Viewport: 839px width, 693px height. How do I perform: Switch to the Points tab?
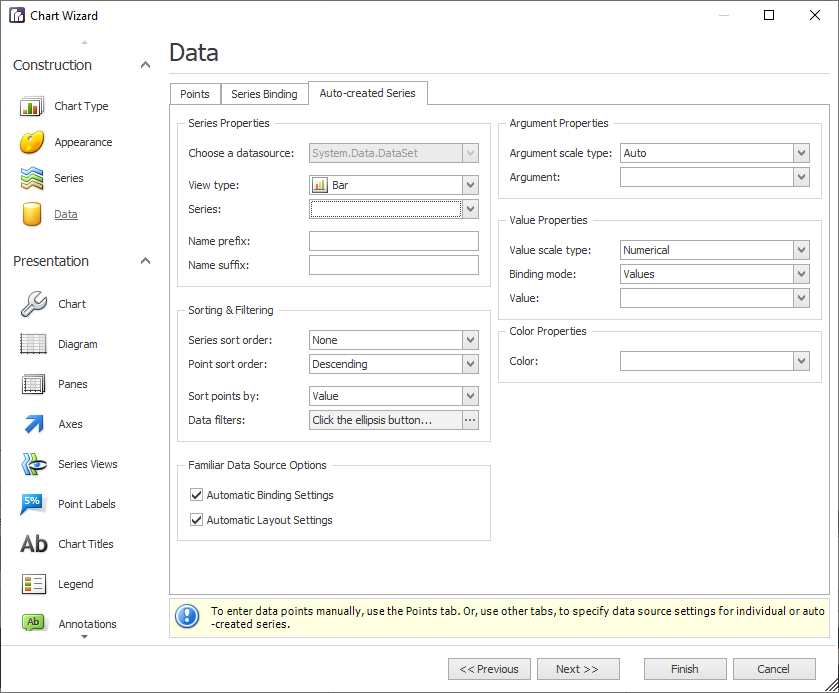pyautogui.click(x=195, y=94)
